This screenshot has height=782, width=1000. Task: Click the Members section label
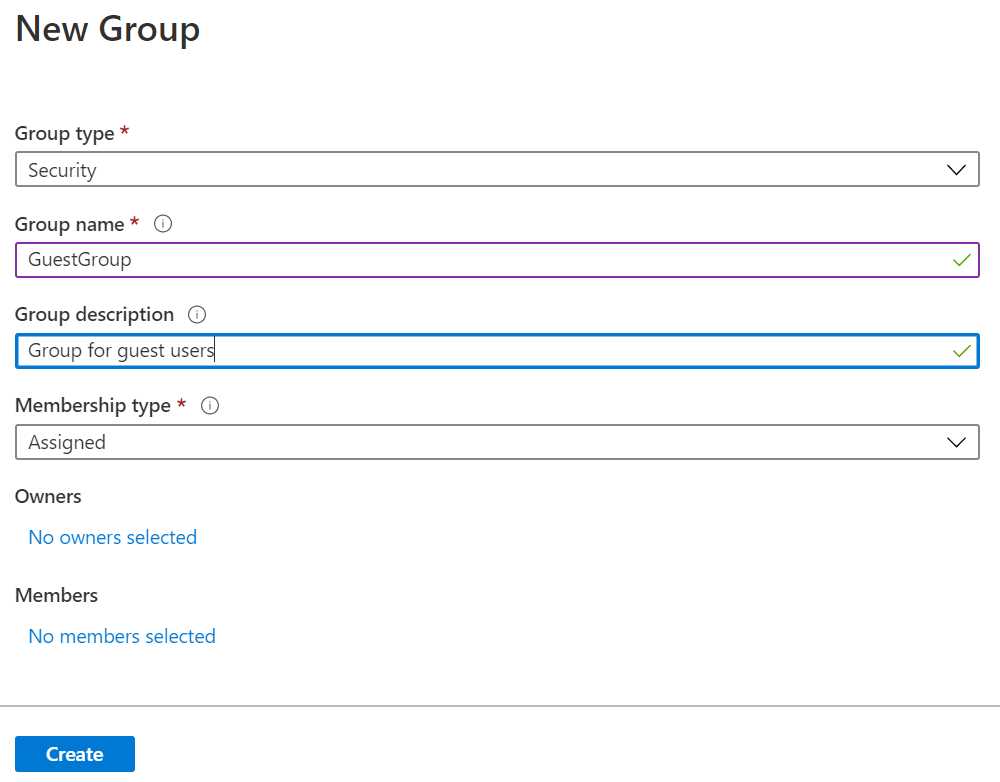pos(56,595)
